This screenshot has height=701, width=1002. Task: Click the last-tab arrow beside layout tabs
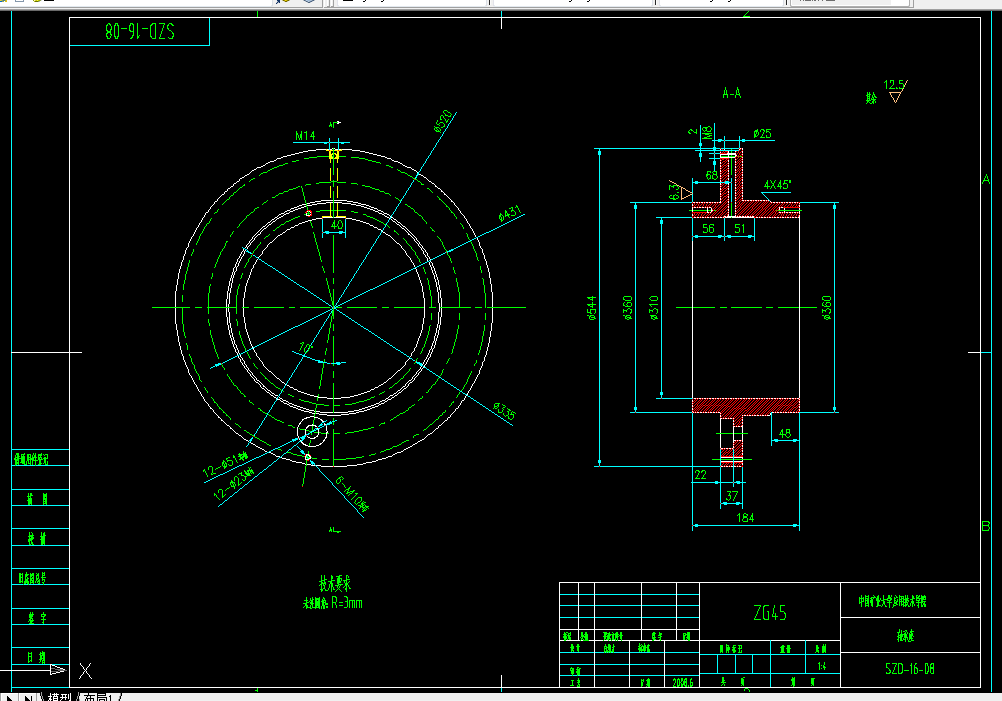point(27,697)
